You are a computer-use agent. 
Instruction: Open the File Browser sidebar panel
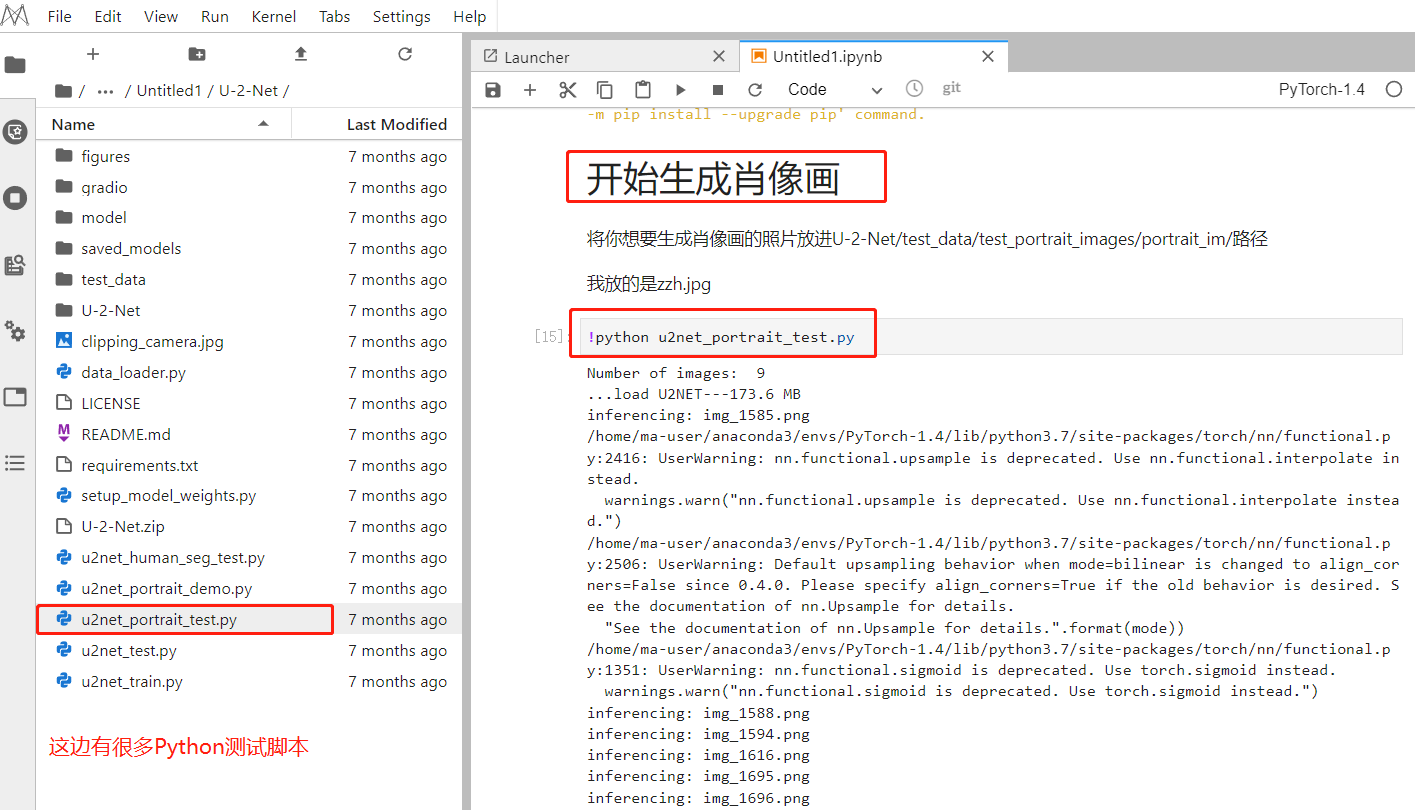point(15,65)
